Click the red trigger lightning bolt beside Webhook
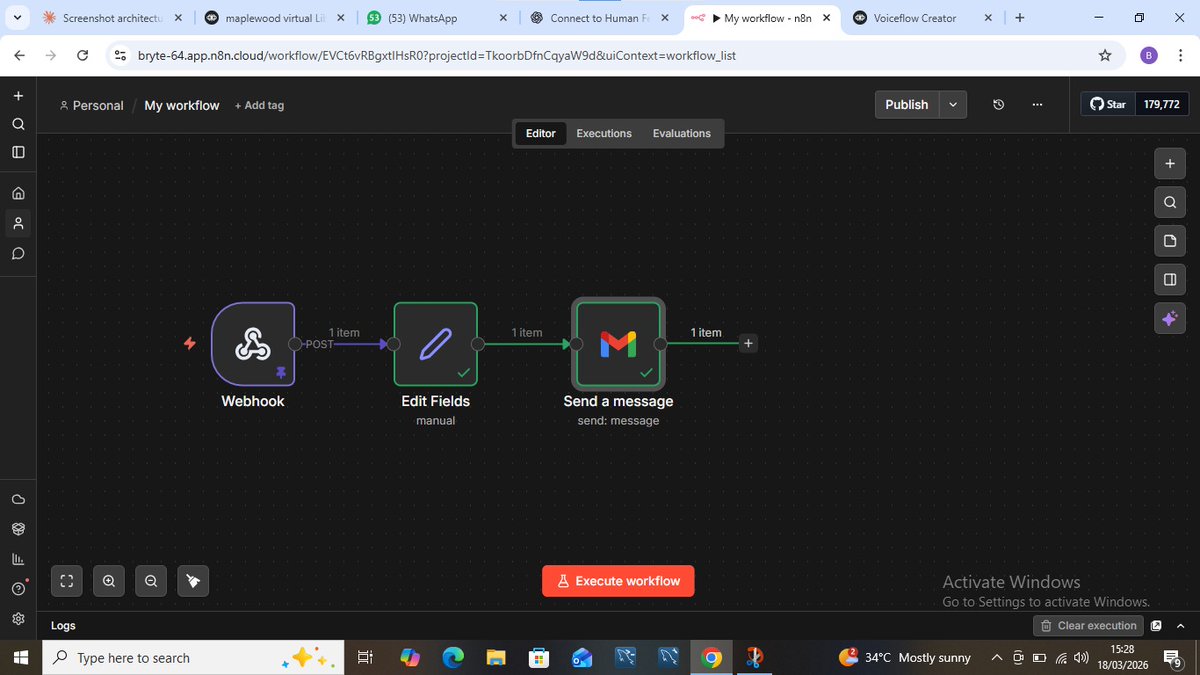The width and height of the screenshot is (1200, 675). click(x=190, y=344)
